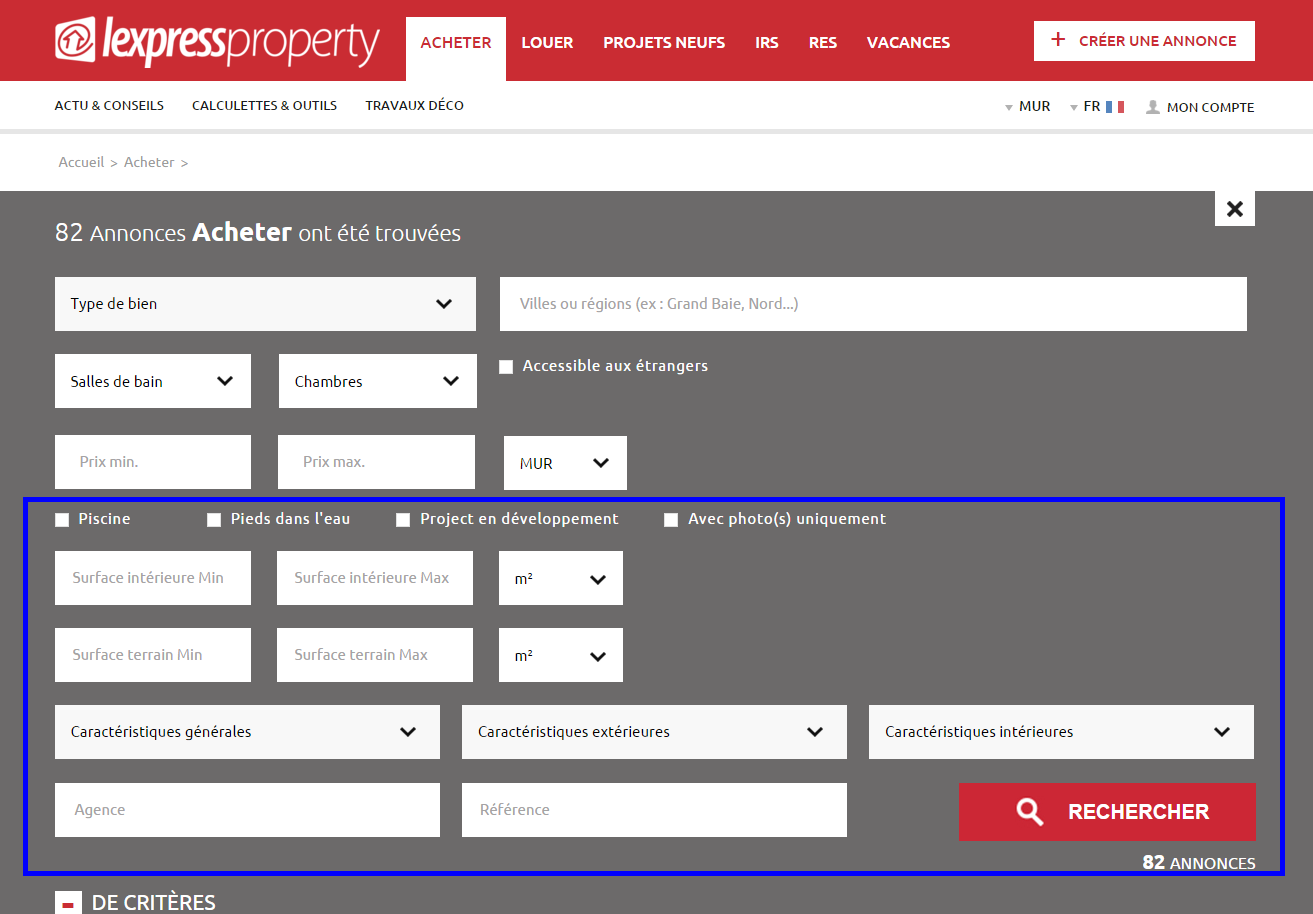
Task: Click the Acheter breadcrumb link
Action: [149, 162]
